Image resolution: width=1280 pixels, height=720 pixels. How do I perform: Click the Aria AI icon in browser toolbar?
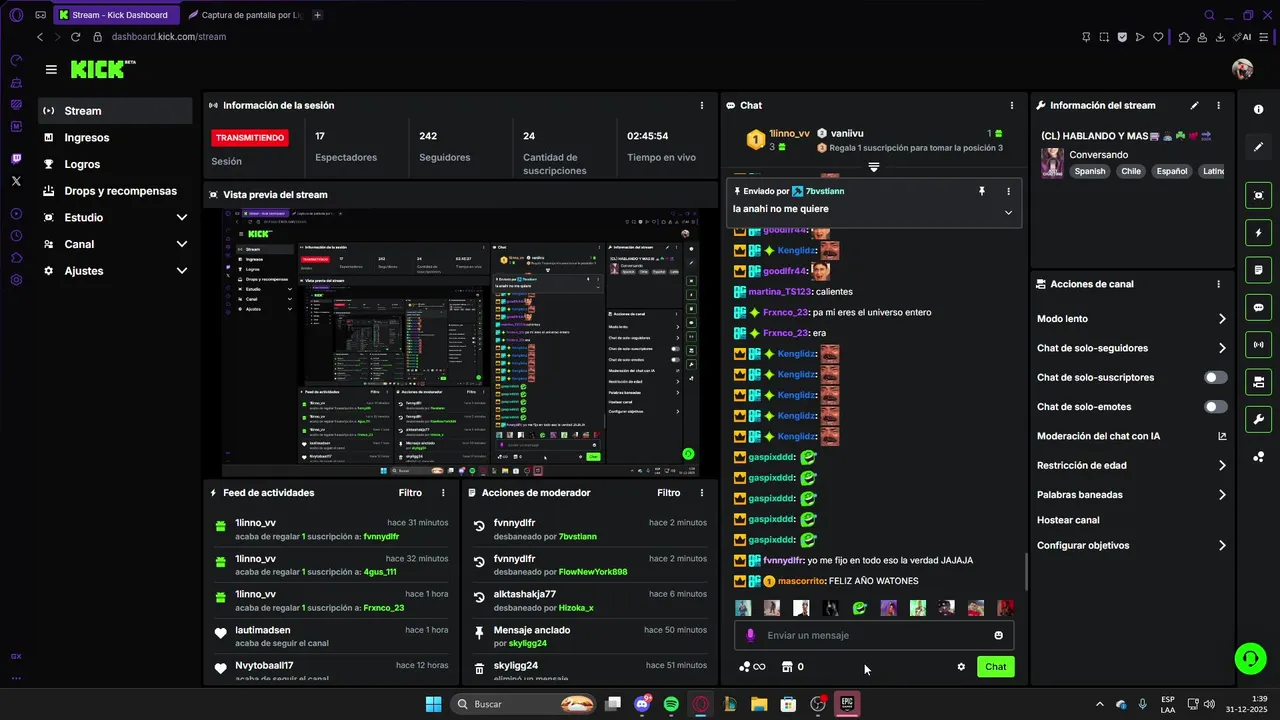[x=1243, y=37]
